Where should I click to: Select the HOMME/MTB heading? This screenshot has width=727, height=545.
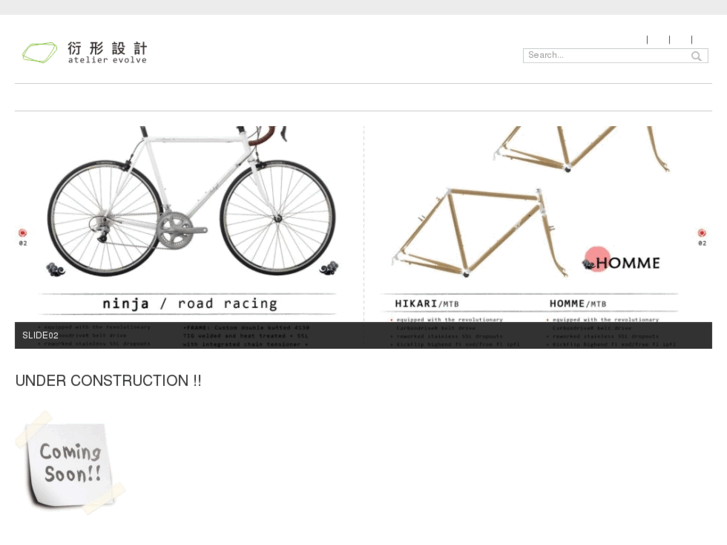(578, 304)
